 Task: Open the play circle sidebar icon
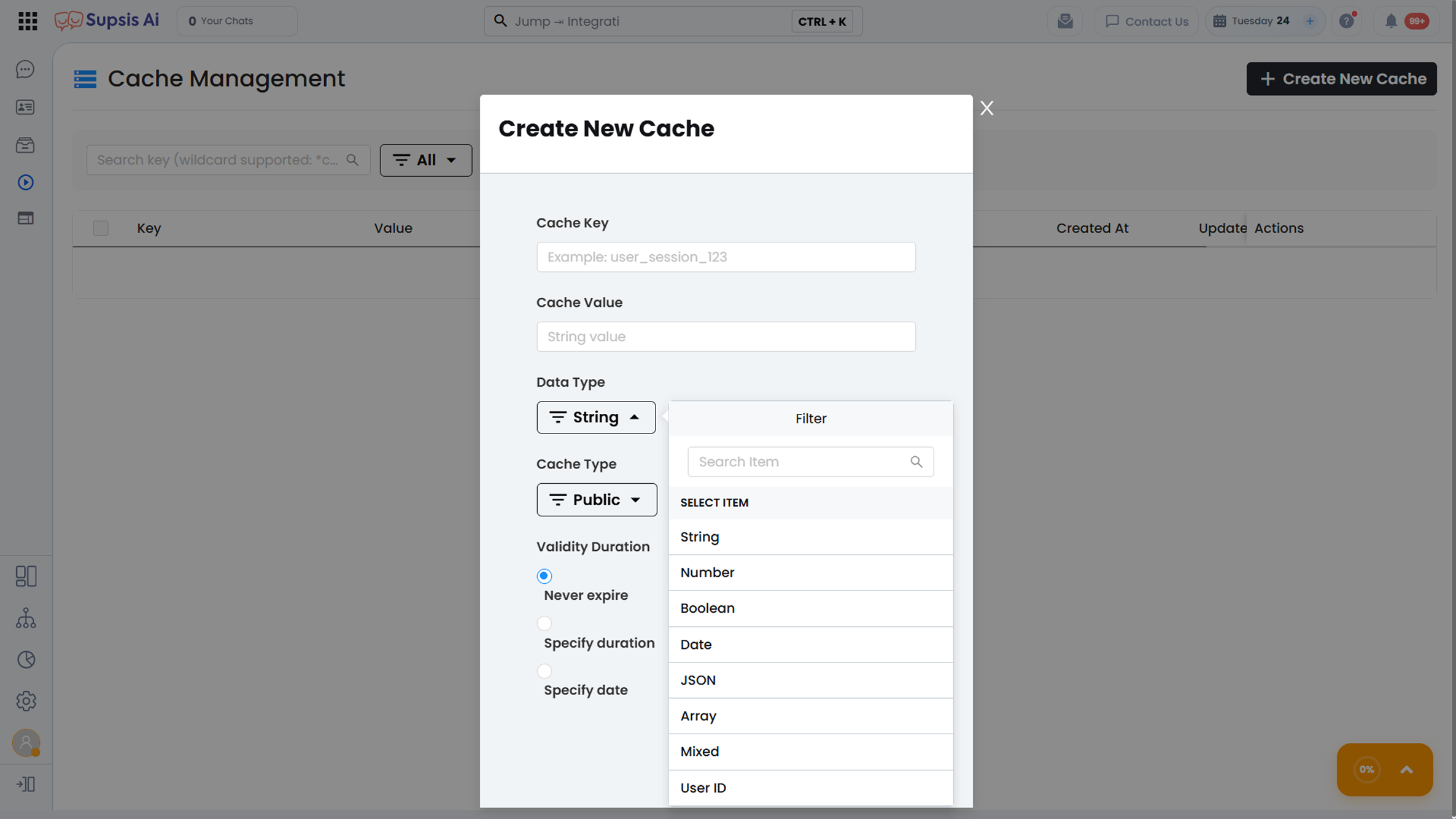[x=25, y=182]
